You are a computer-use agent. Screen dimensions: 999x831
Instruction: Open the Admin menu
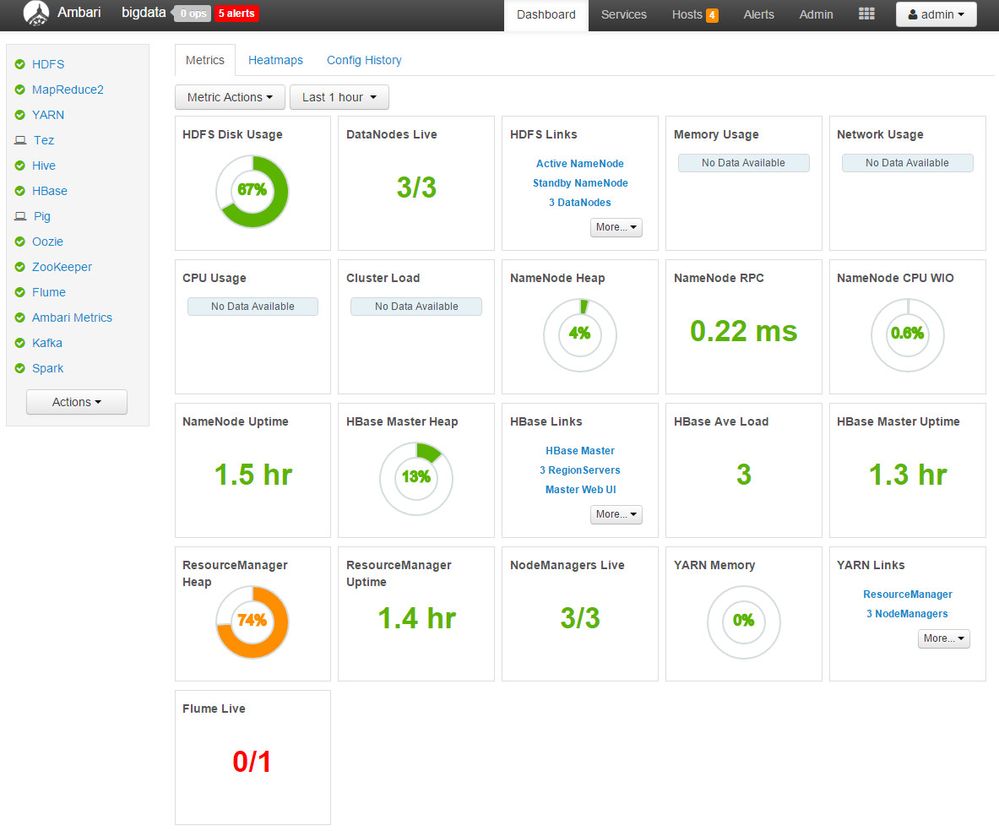tap(816, 15)
